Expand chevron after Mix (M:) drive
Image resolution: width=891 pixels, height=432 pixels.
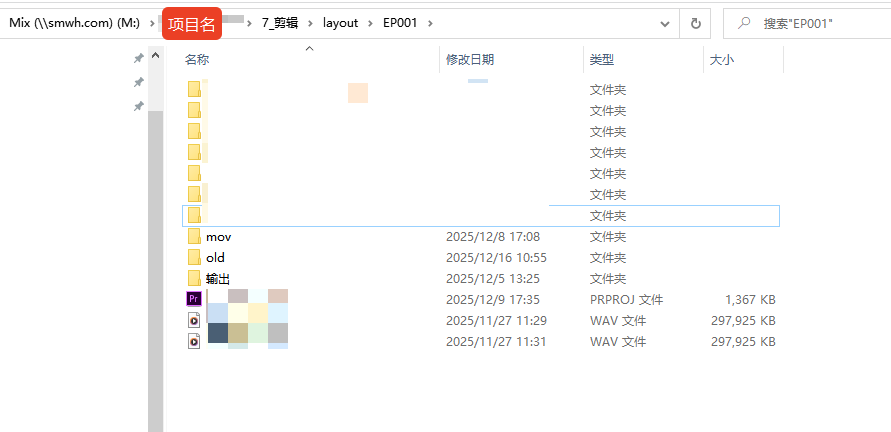click(152, 23)
